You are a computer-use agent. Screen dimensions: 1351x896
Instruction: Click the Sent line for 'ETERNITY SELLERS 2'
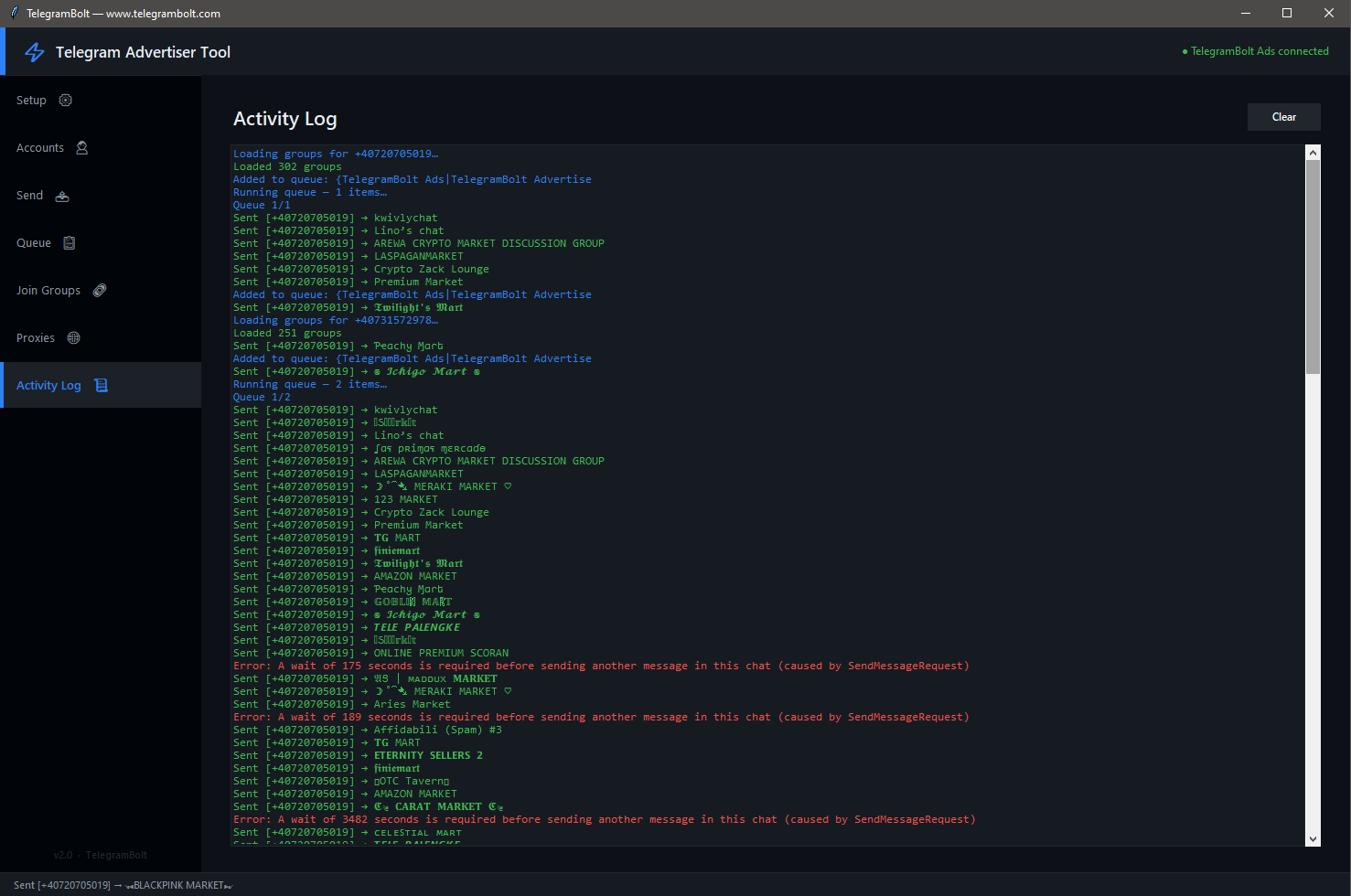pyautogui.click(x=358, y=755)
